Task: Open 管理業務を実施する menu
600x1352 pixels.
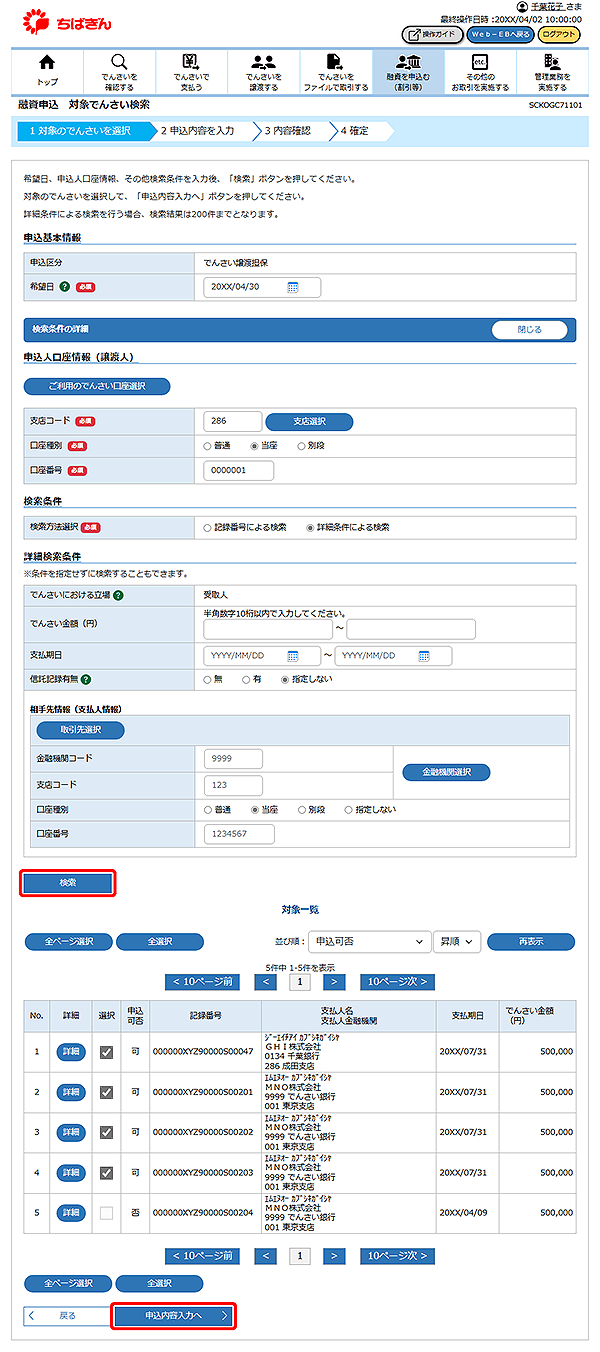Action: point(551,72)
